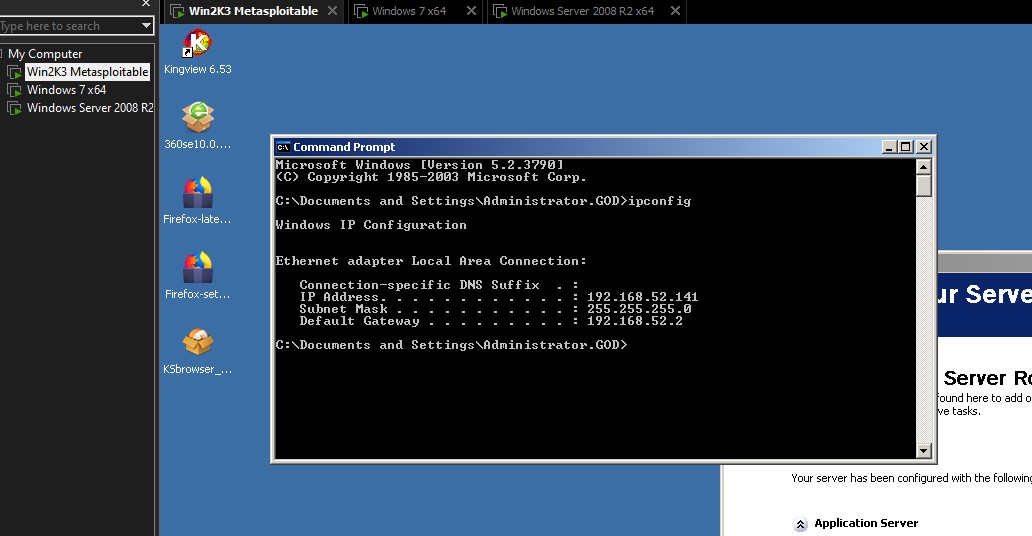Click the Command Prompt scroll down arrow
Image resolution: width=1032 pixels, height=536 pixels.
pyautogui.click(x=923, y=450)
